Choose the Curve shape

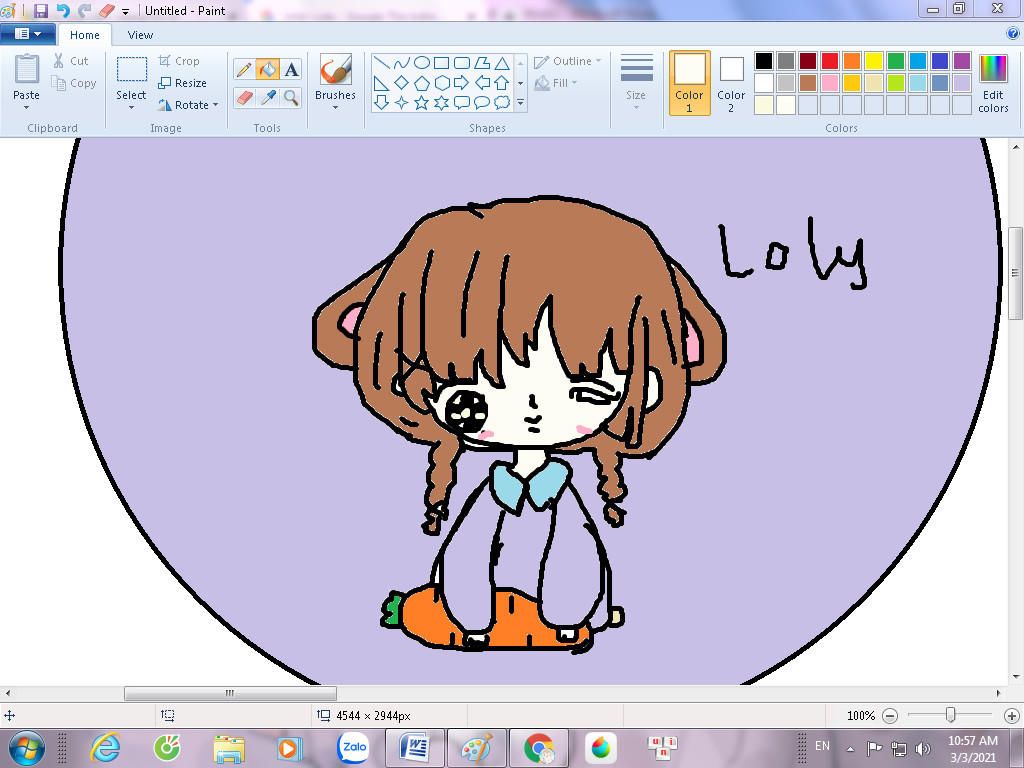[x=402, y=63]
